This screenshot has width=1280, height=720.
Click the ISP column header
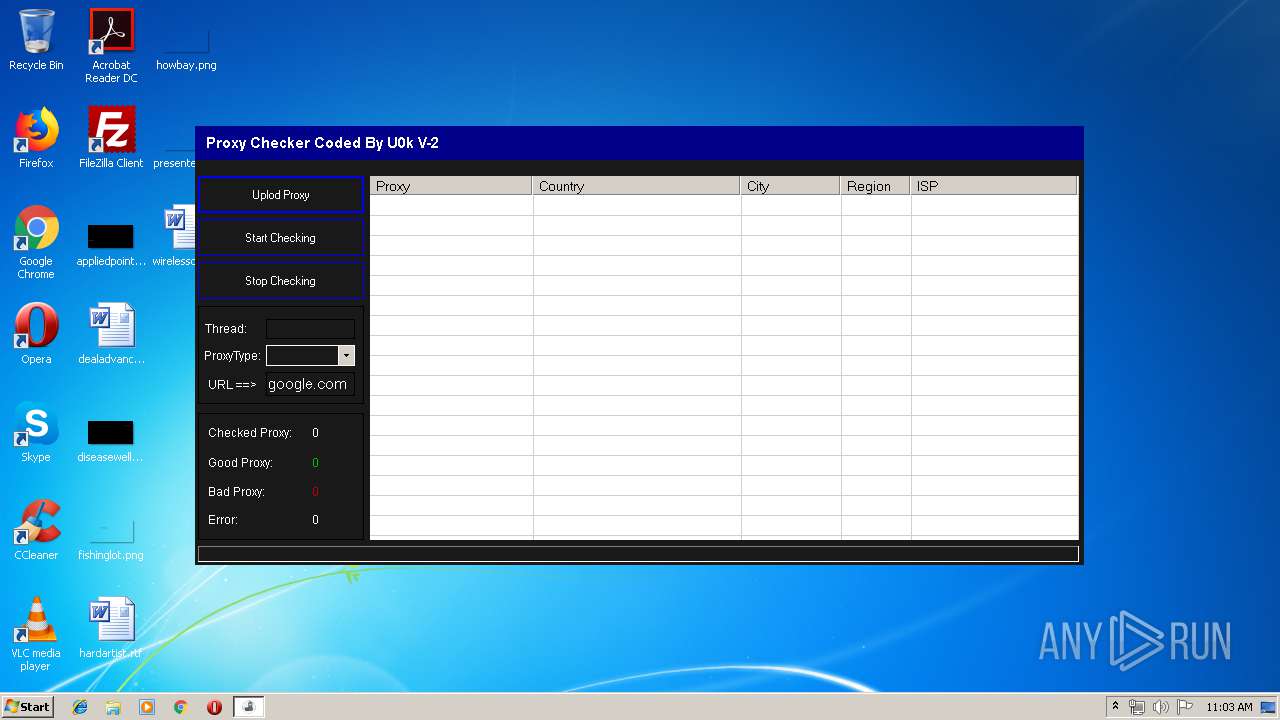(994, 186)
